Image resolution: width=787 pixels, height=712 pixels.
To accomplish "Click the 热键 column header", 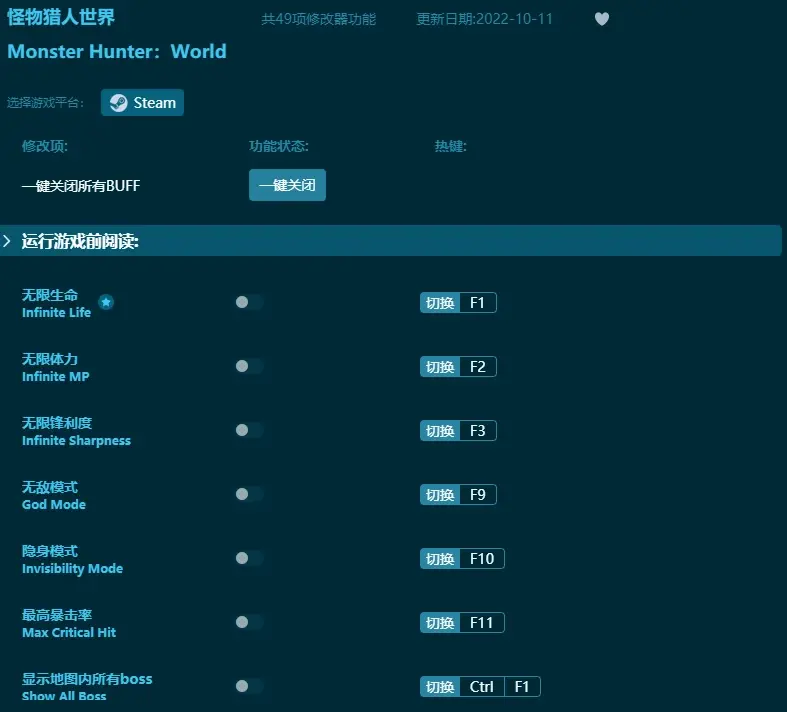I will 451,146.
